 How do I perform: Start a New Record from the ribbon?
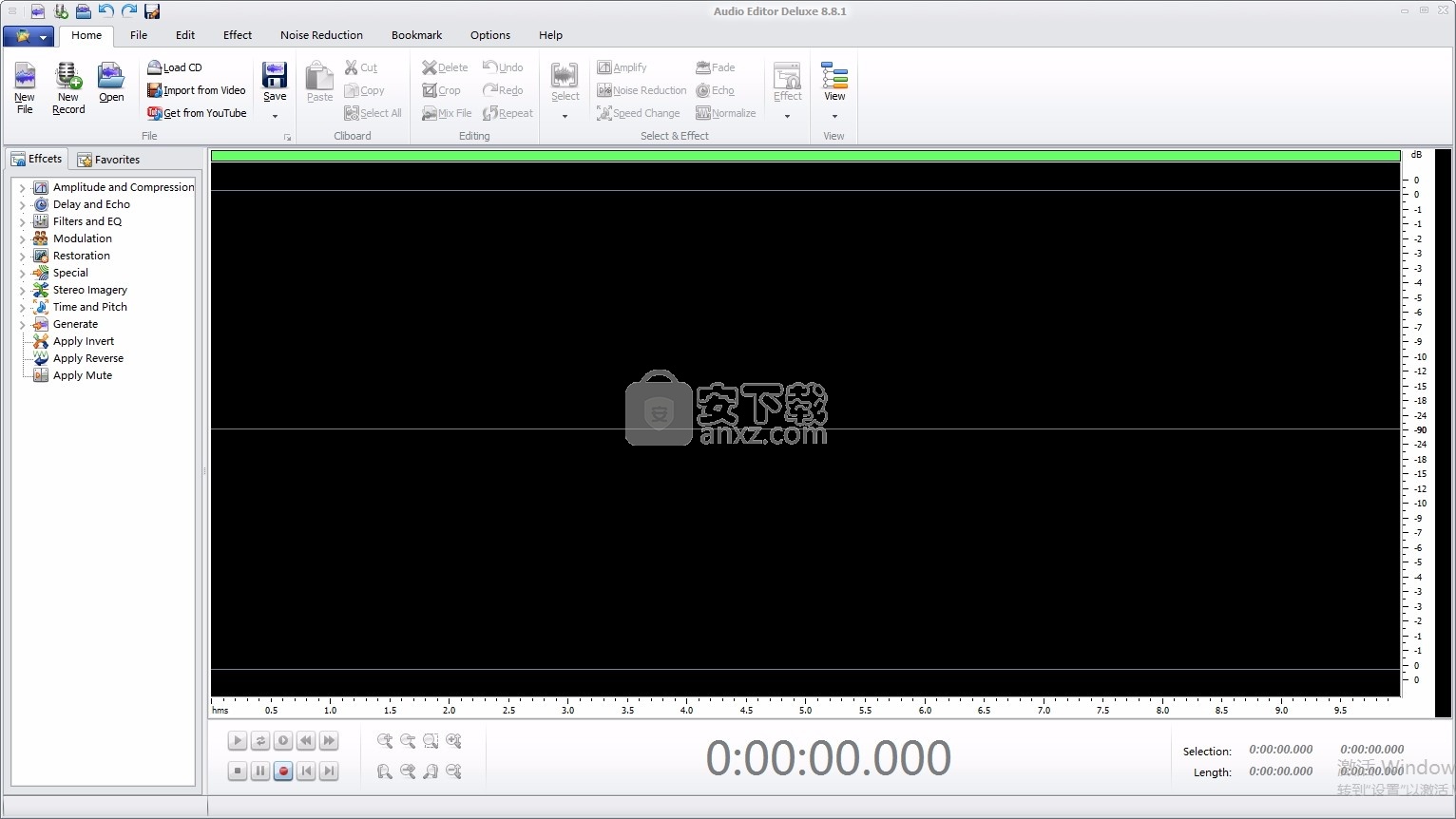tap(68, 88)
